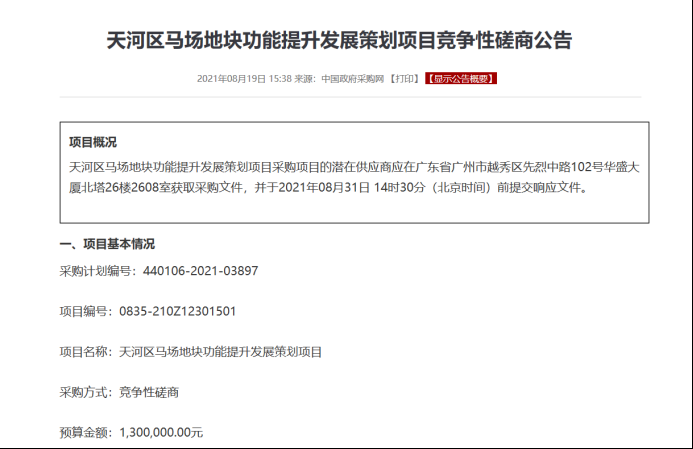This screenshot has height=449, width=693.
Task: Click the 一、项目基本情况 heading
Action: point(107,244)
